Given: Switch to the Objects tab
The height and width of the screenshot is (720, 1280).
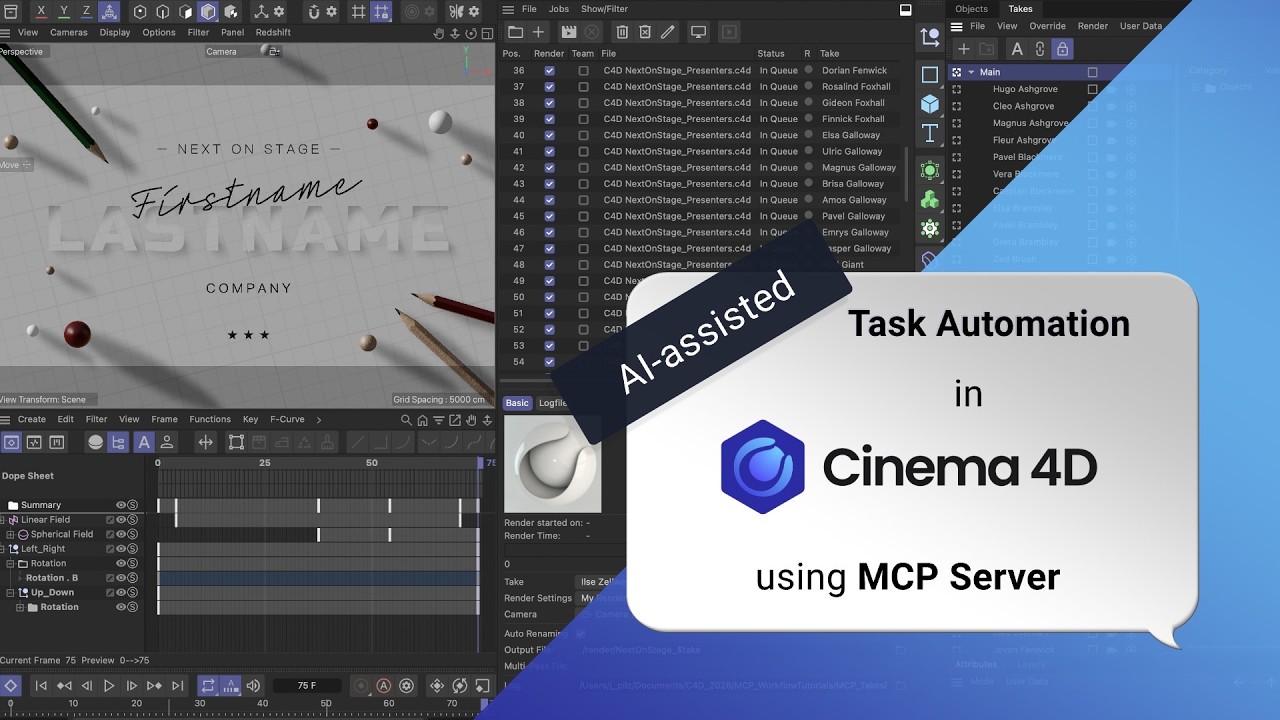Looking at the screenshot, I should coord(971,9).
